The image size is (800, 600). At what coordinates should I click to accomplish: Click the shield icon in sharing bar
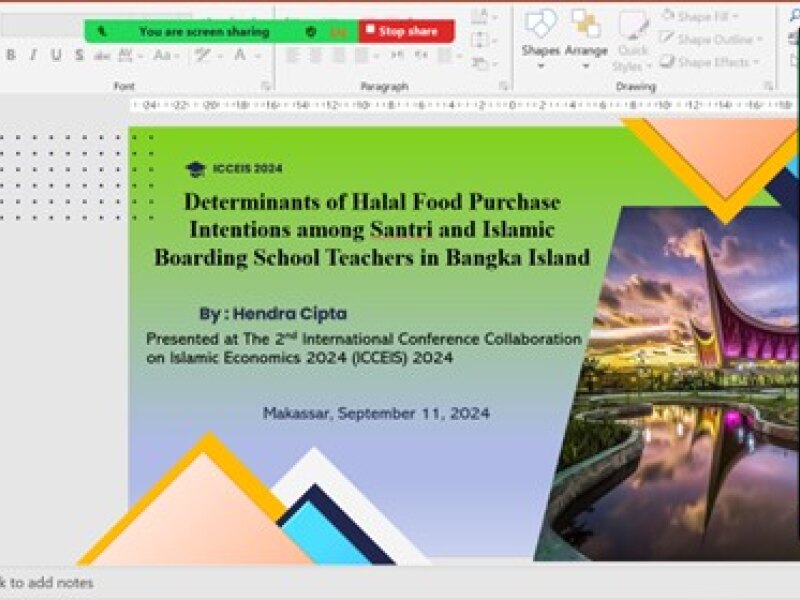click(311, 32)
